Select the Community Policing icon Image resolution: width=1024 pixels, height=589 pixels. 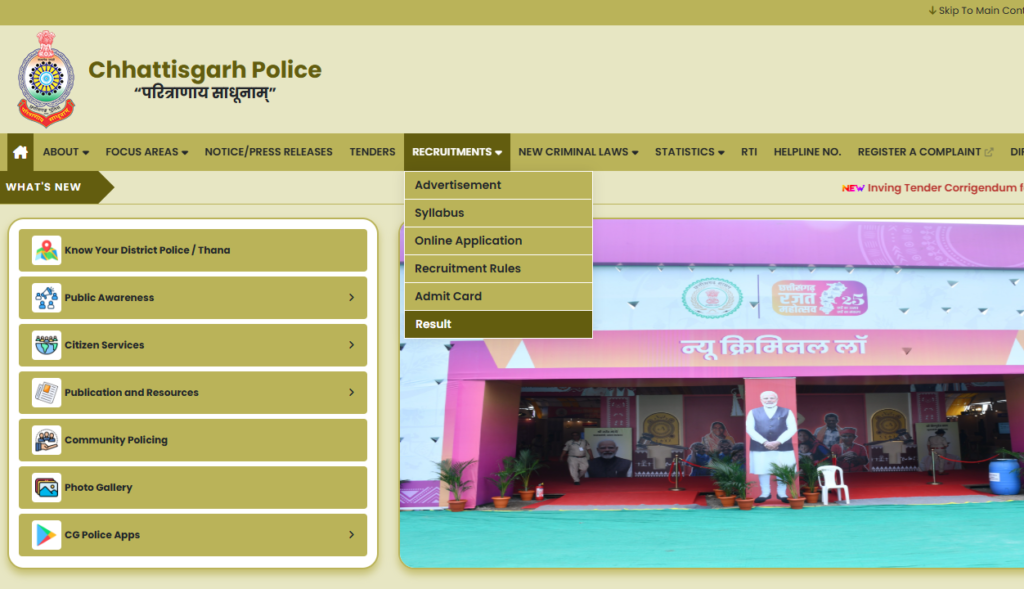(45, 440)
